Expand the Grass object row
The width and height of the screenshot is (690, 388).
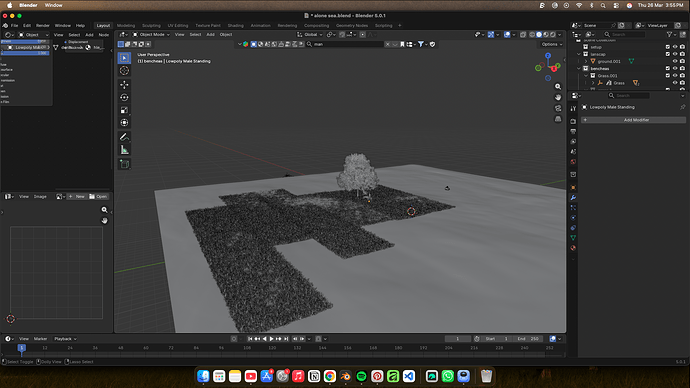tap(593, 83)
